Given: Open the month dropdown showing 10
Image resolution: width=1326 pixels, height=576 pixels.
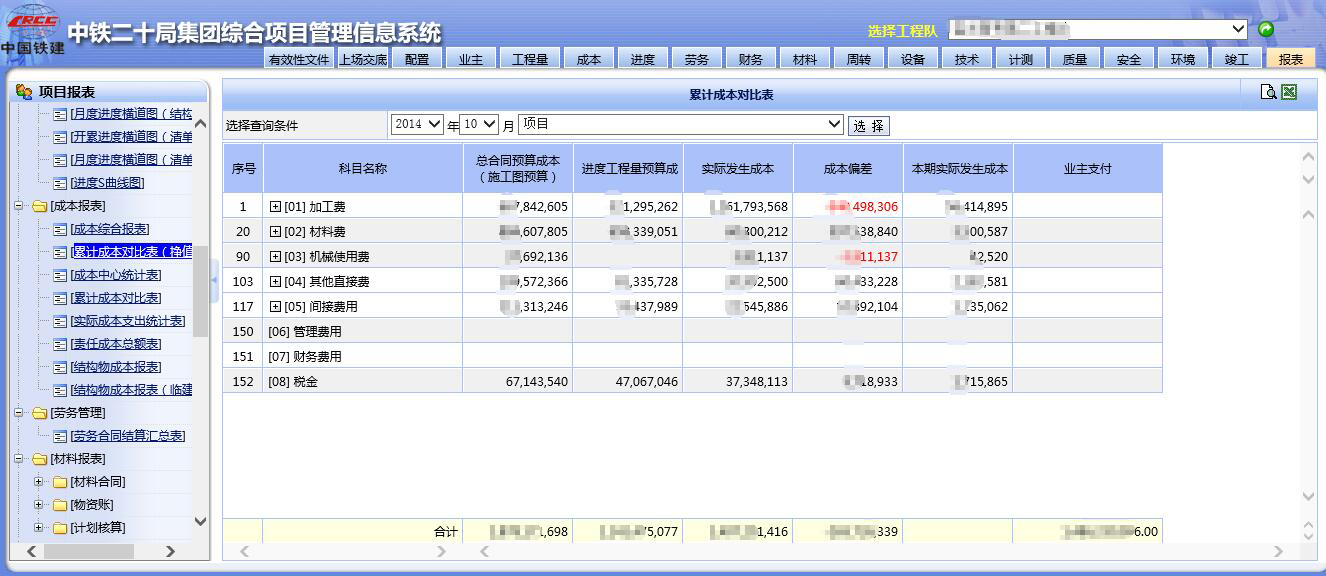Looking at the screenshot, I should point(477,125).
